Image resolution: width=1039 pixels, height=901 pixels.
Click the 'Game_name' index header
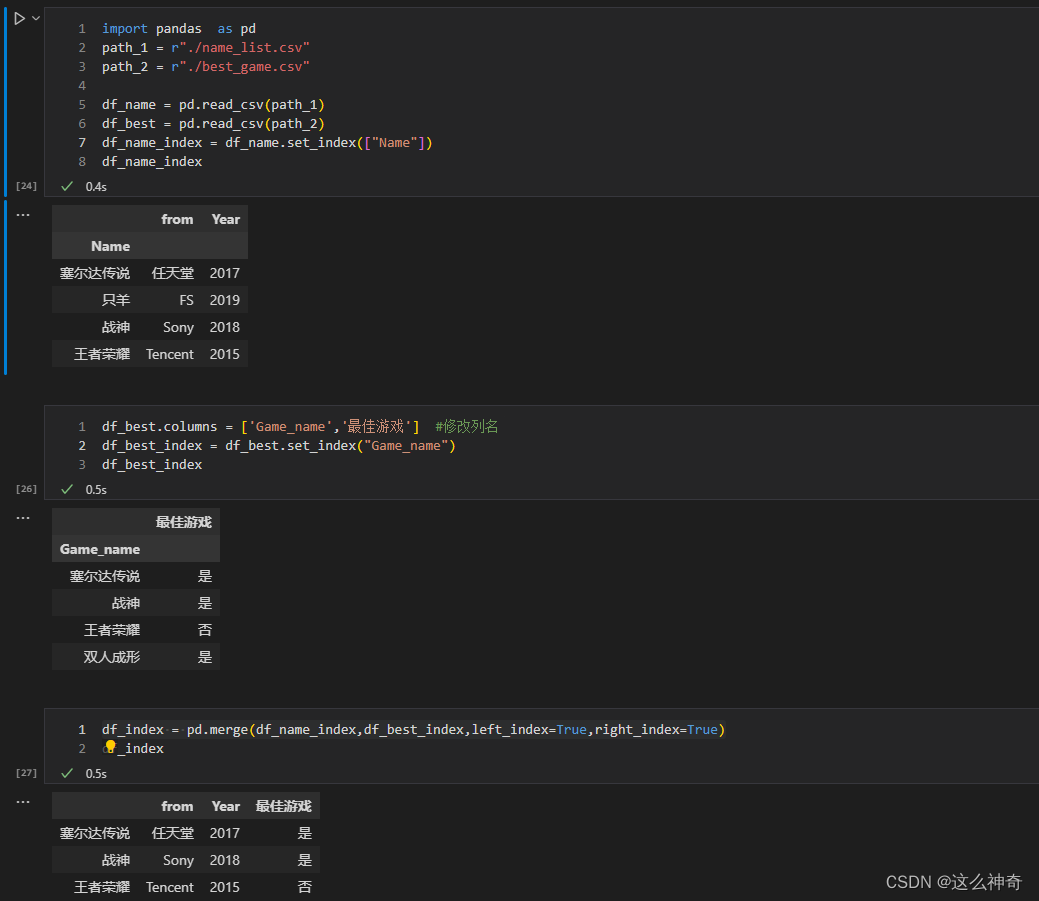[100, 549]
